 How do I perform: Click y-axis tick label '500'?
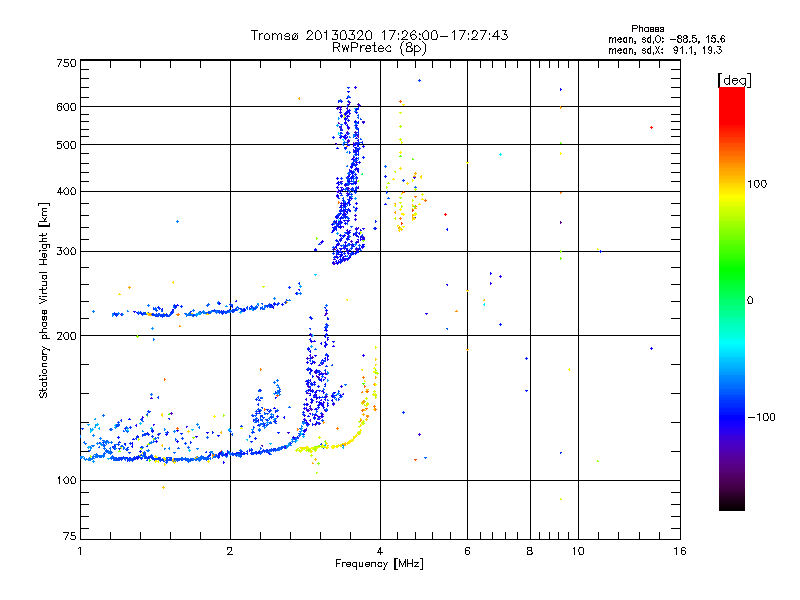click(66, 145)
